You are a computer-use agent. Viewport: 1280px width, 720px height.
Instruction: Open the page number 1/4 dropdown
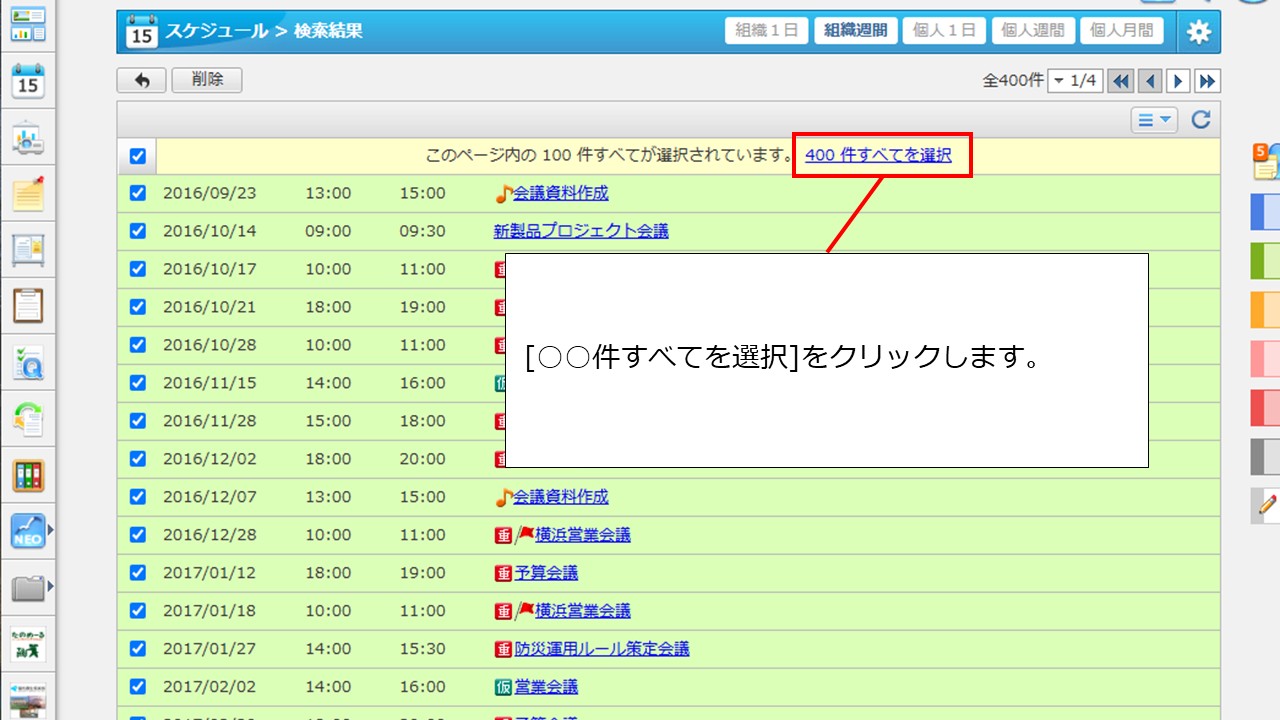click(x=1075, y=81)
